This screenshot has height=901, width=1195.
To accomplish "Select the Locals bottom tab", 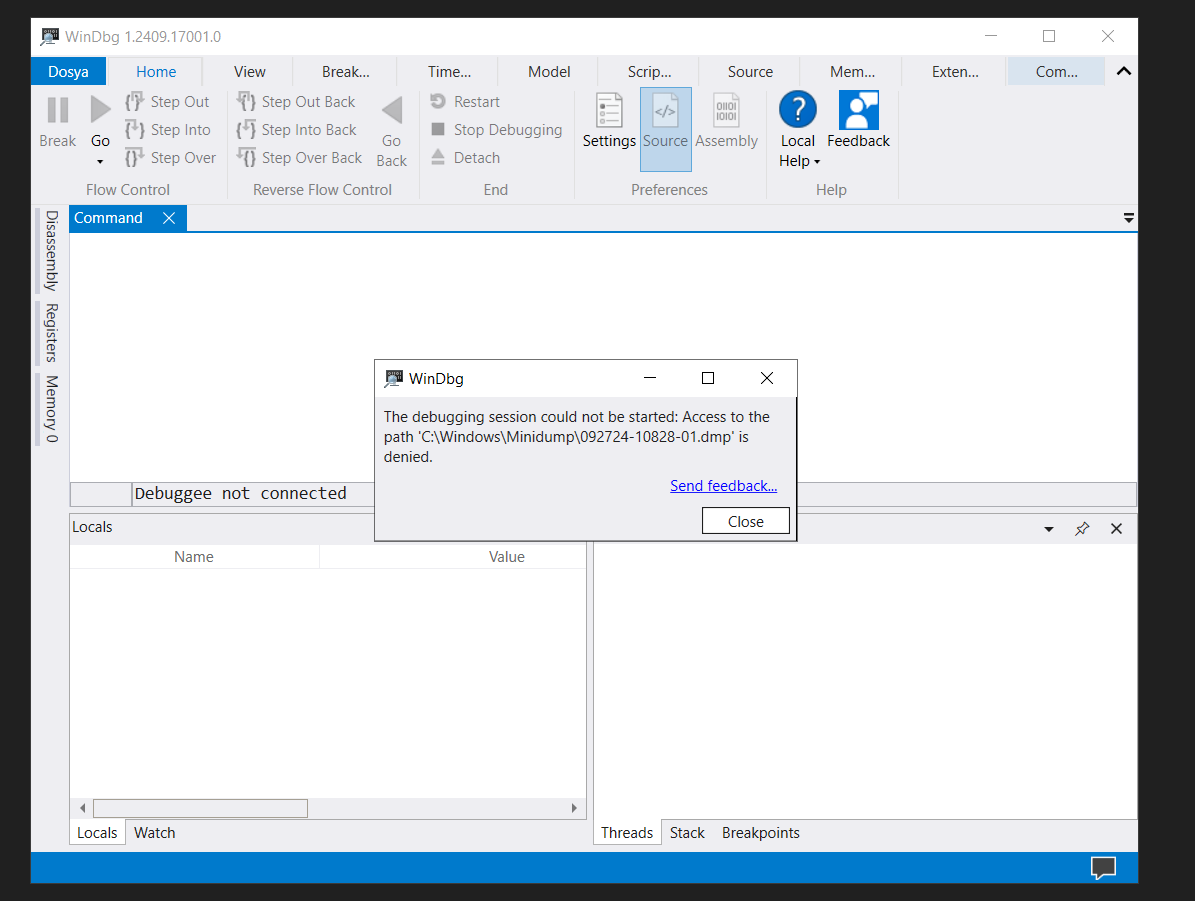I will [x=97, y=832].
